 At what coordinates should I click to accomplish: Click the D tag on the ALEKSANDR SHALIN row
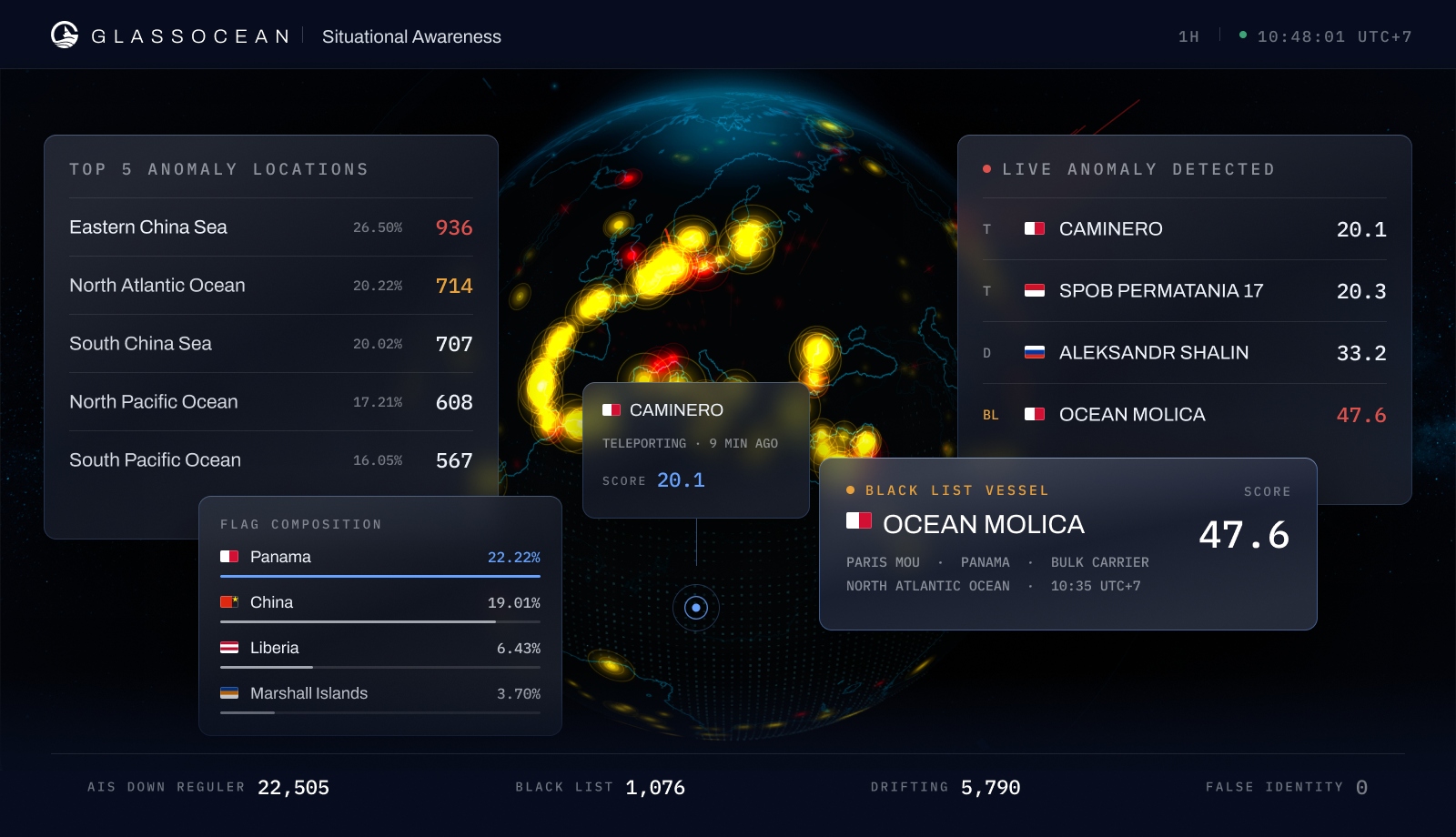pyautogui.click(x=986, y=353)
